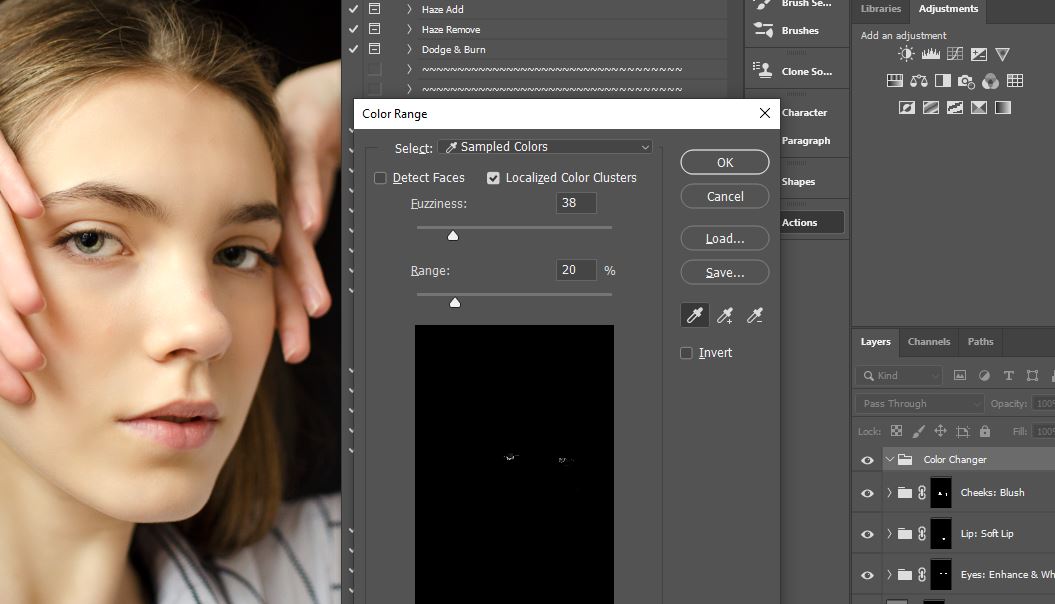
Task: Enable the Detect Faces checkbox
Action: click(381, 178)
